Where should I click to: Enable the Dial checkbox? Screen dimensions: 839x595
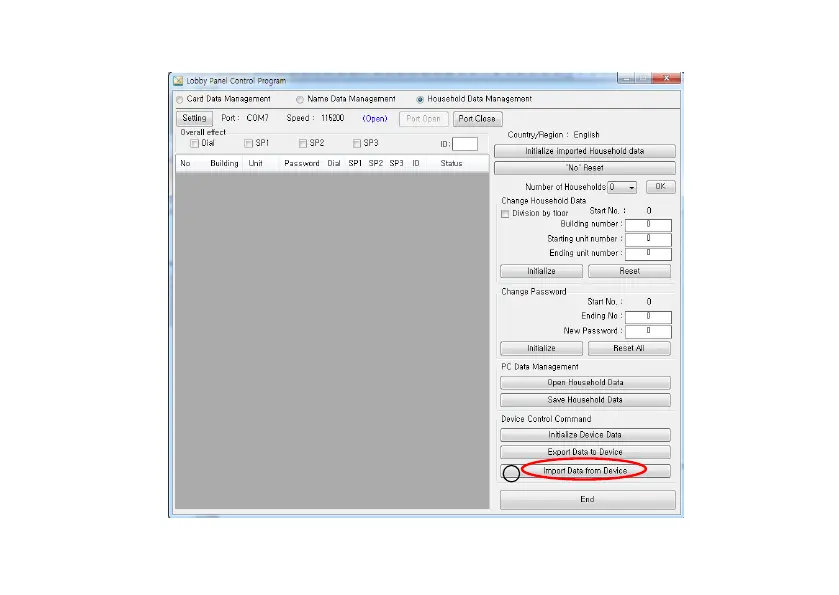(x=194, y=143)
